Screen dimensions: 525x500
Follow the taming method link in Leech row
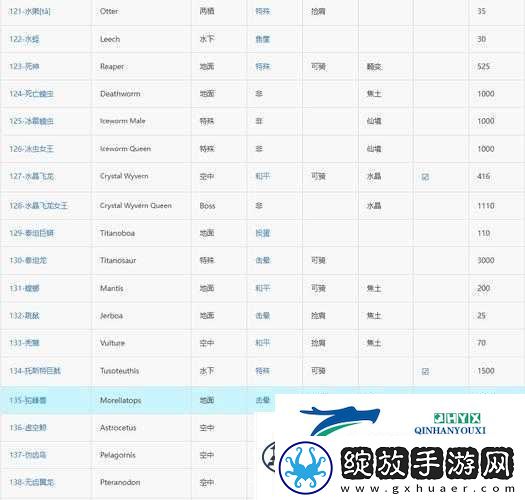[x=263, y=39]
